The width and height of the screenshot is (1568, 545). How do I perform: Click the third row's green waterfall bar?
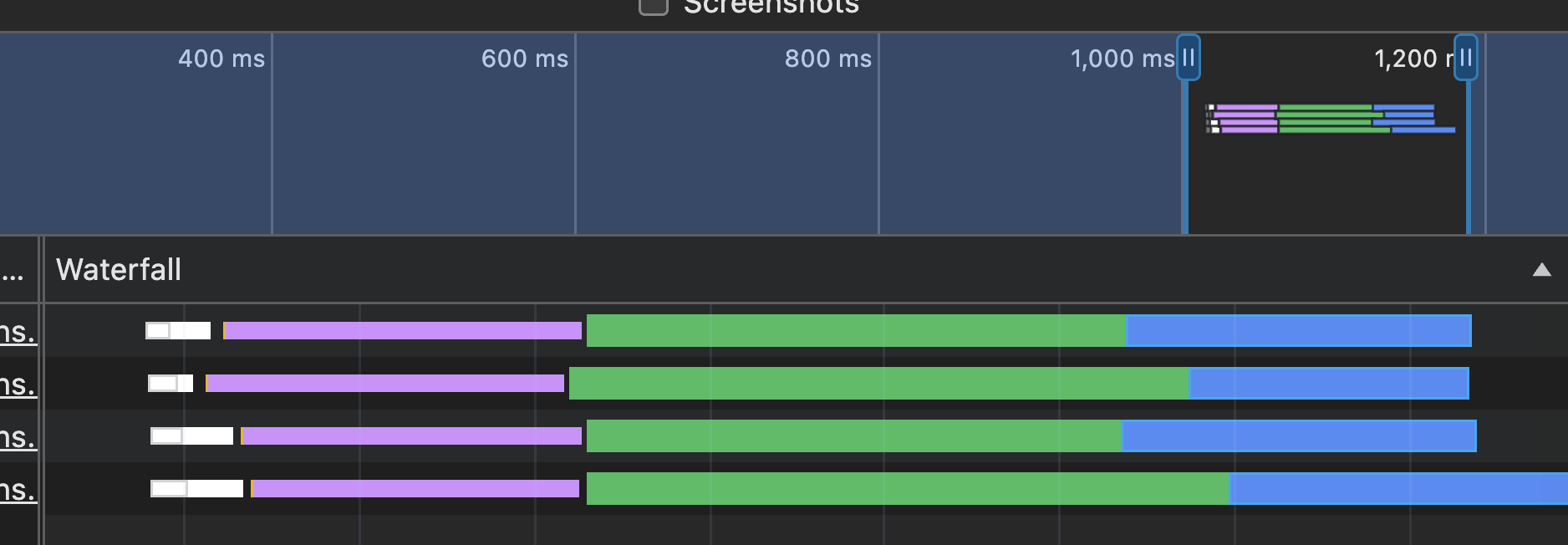tap(854, 436)
